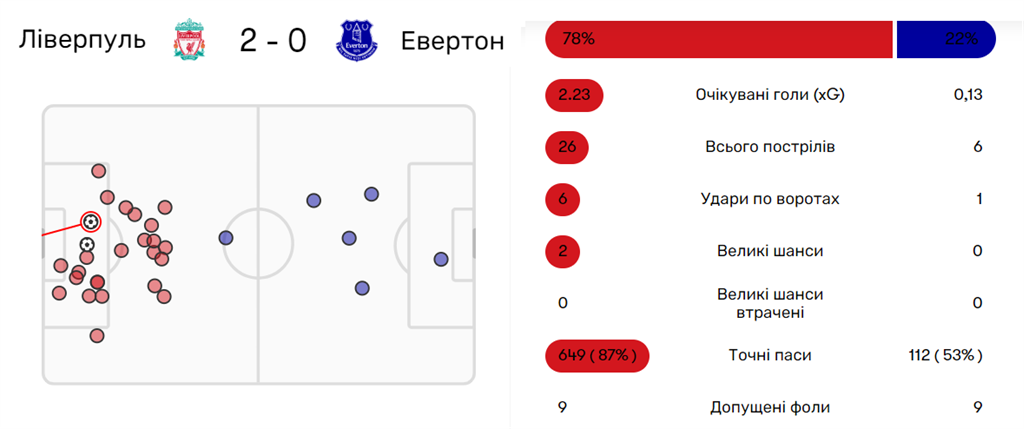1024x429 pixels.
Task: Select the Удари по воротах stat label
Action: (769, 199)
